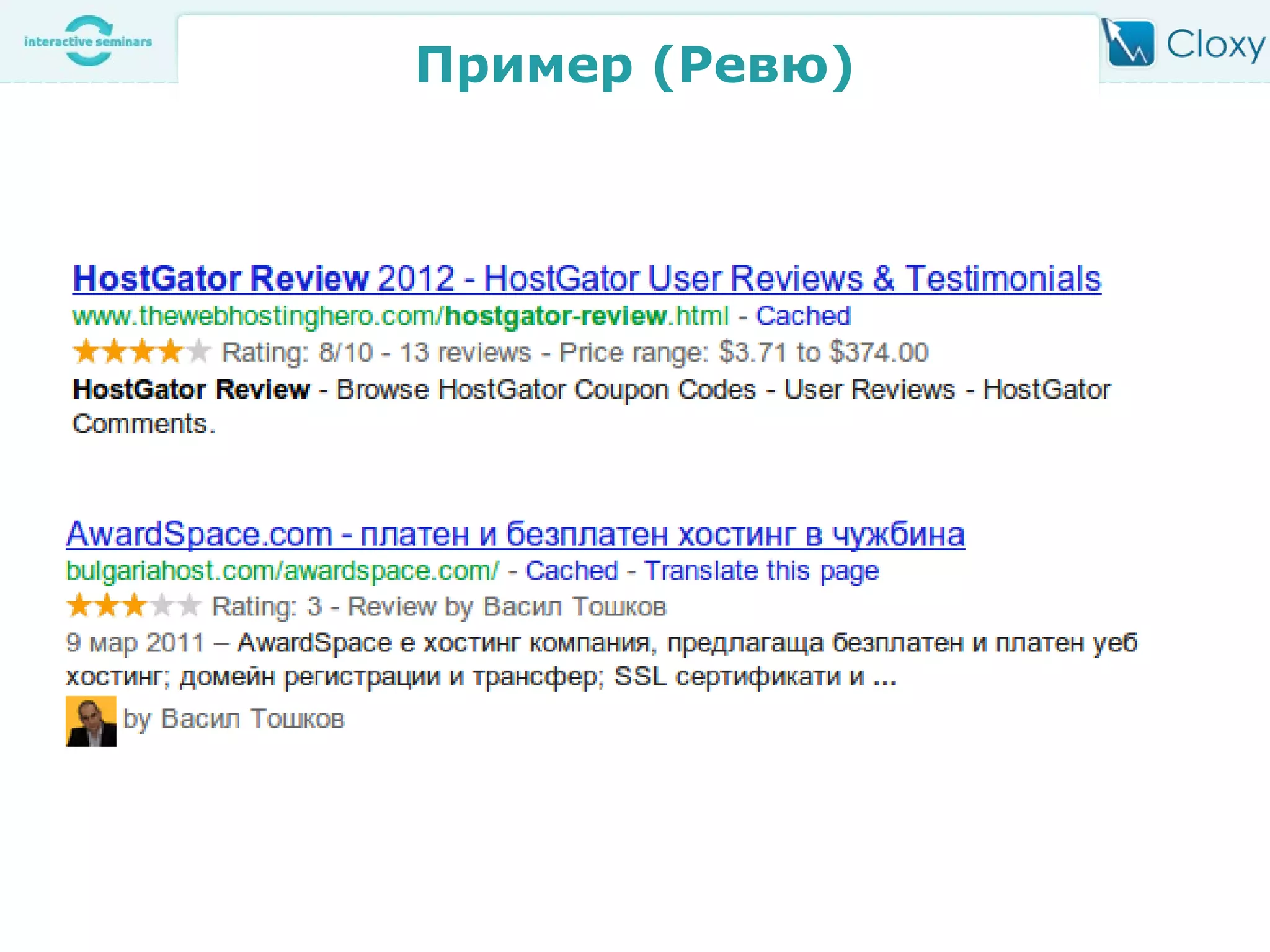Viewport: 1270px width, 952px height.
Task: Open the Cached link for the thewebhostinghero.com result
Action: pos(803,316)
